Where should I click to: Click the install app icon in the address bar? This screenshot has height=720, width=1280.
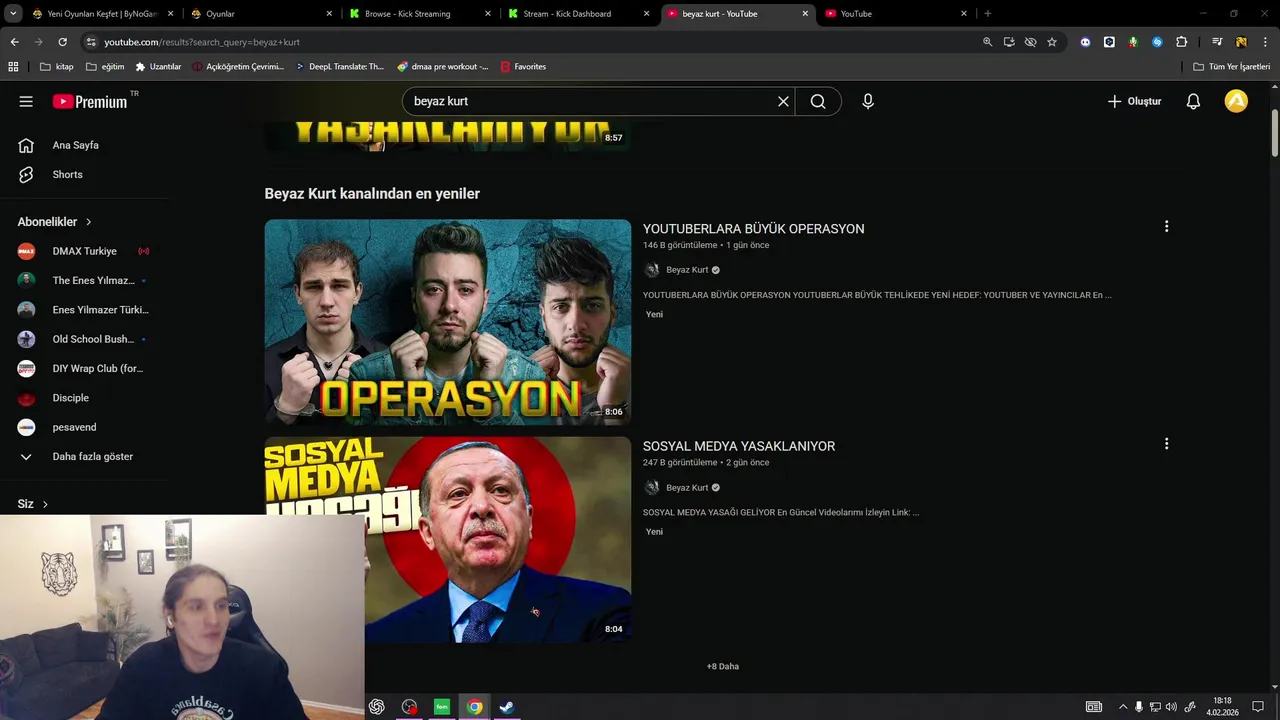click(x=1009, y=42)
